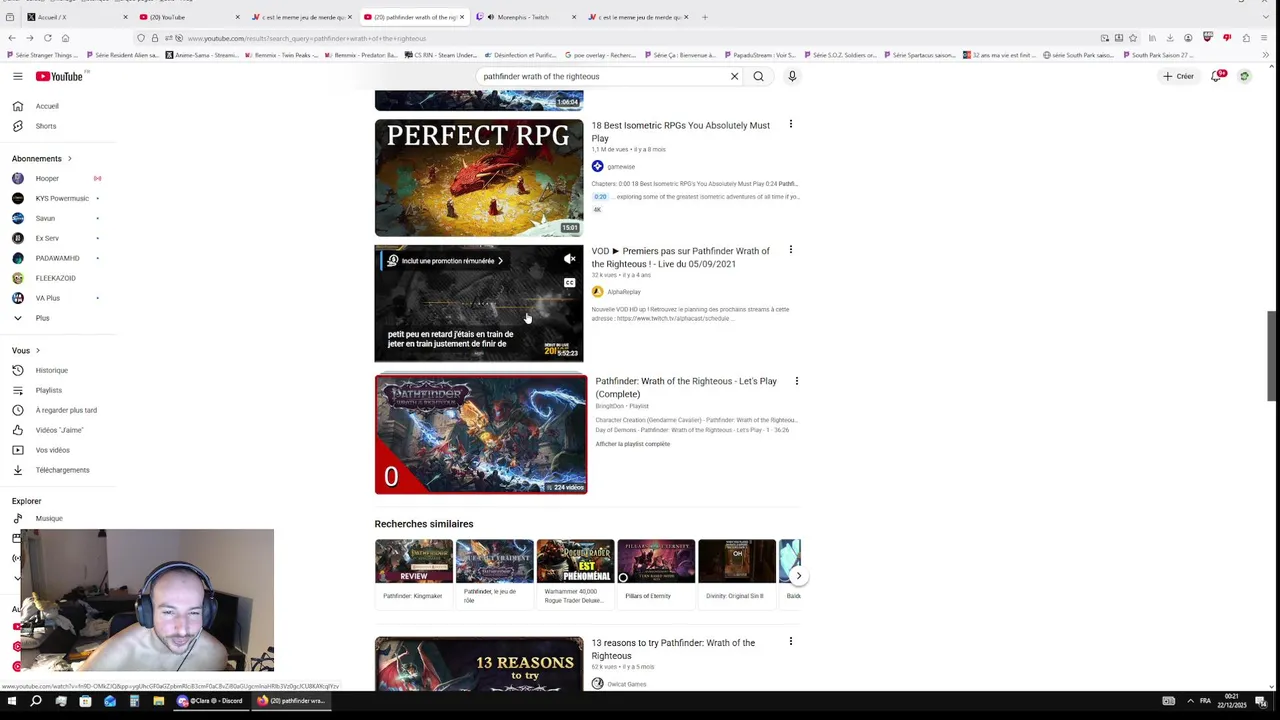Bookmark this page with star icon

click(1133, 38)
